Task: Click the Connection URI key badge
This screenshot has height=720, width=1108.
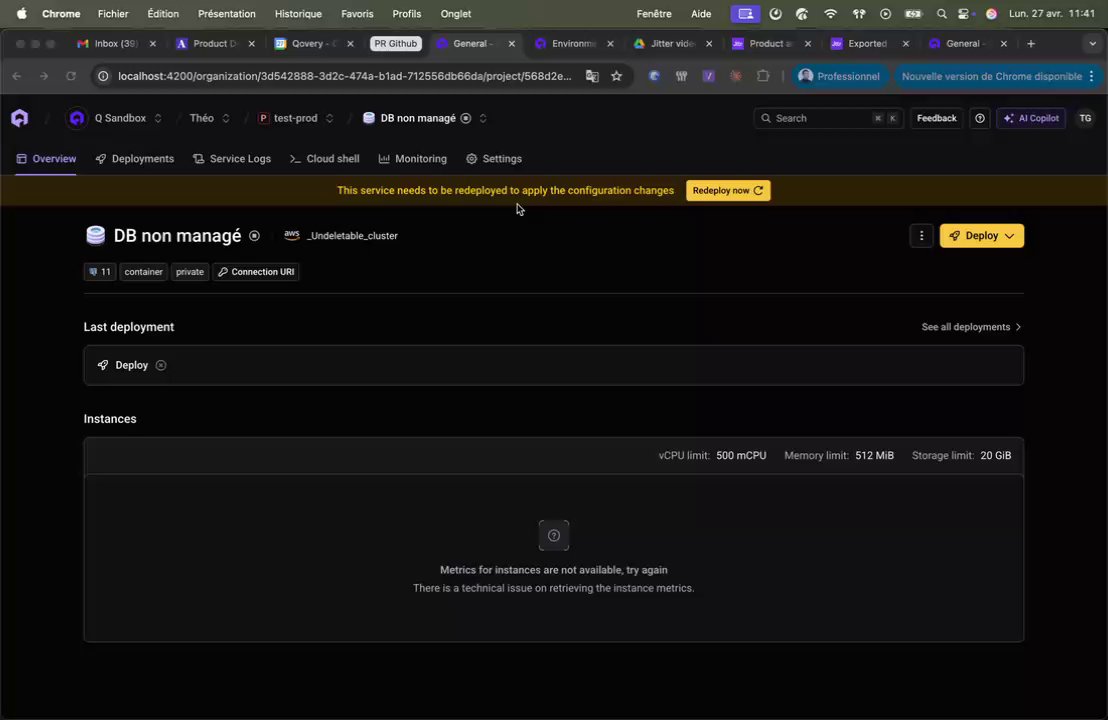Action: (256, 272)
